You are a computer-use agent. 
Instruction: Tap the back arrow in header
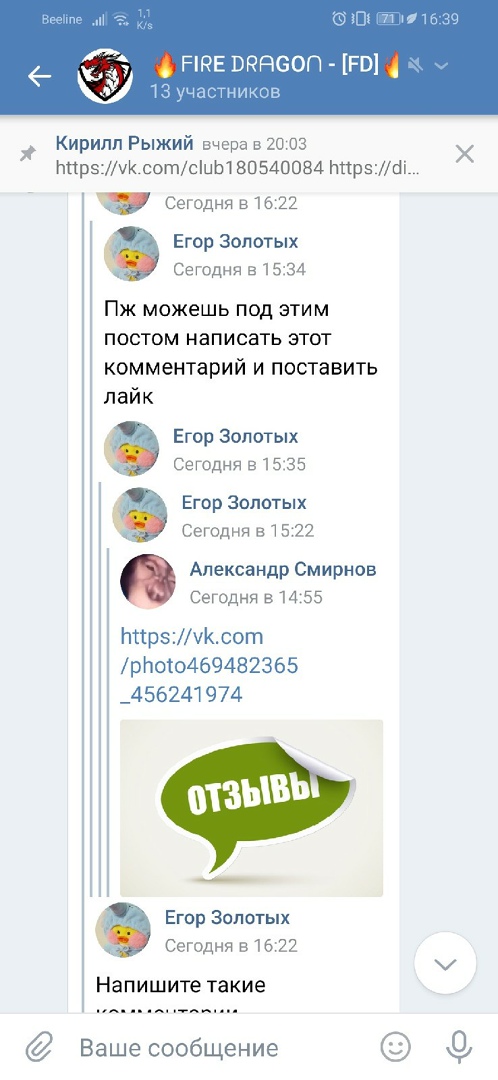(x=39, y=76)
